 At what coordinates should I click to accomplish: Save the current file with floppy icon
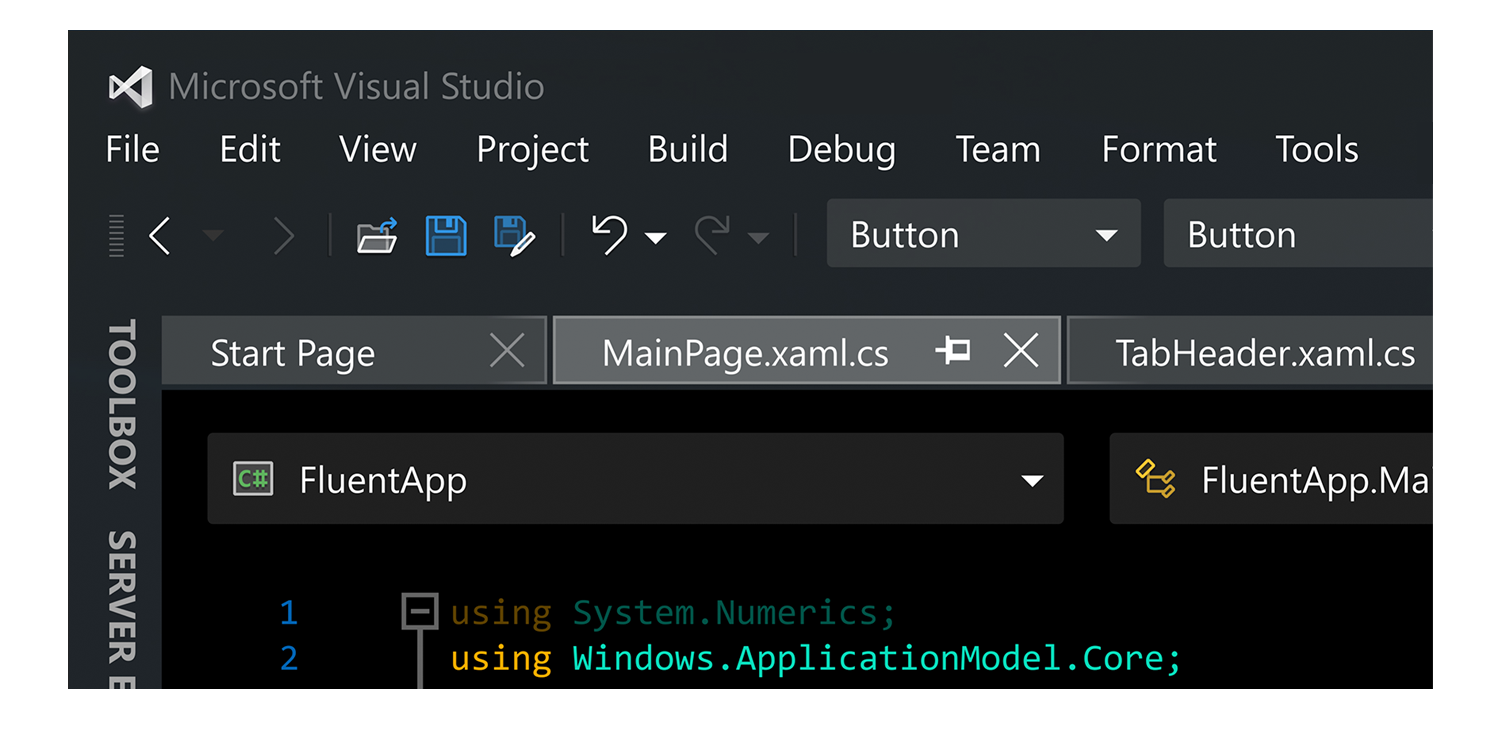click(446, 235)
